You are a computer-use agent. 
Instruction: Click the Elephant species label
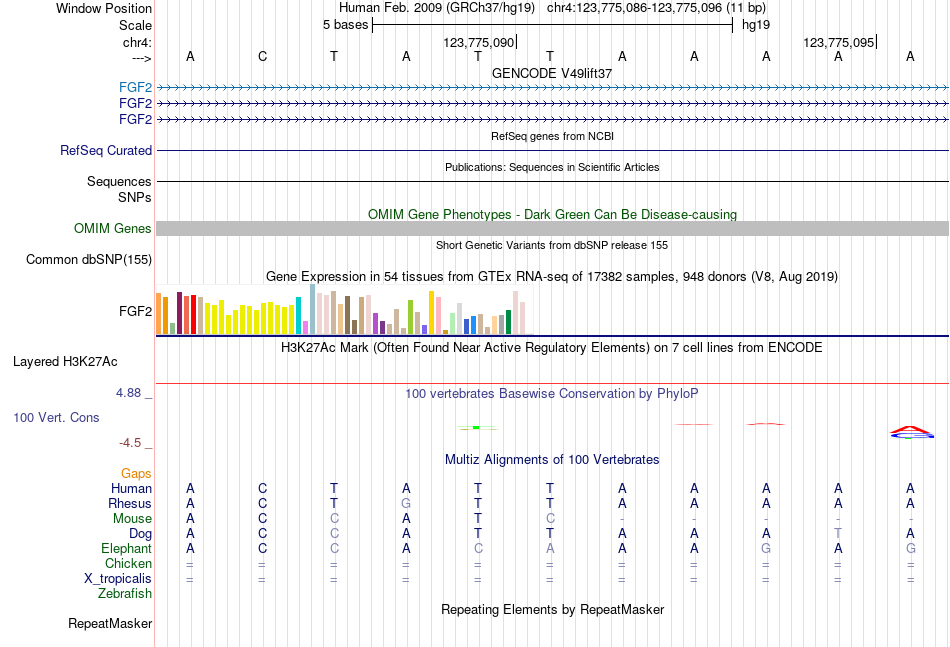coord(126,548)
